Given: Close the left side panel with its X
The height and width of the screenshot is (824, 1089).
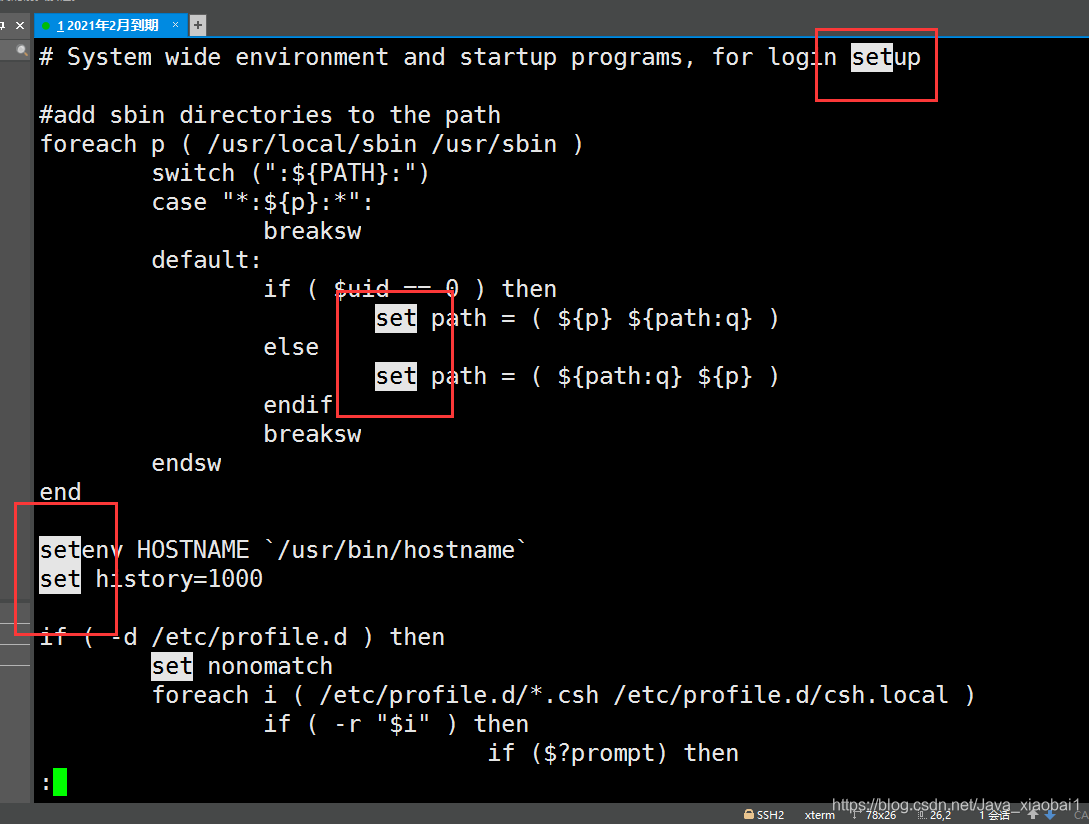Looking at the screenshot, I should (20, 26).
